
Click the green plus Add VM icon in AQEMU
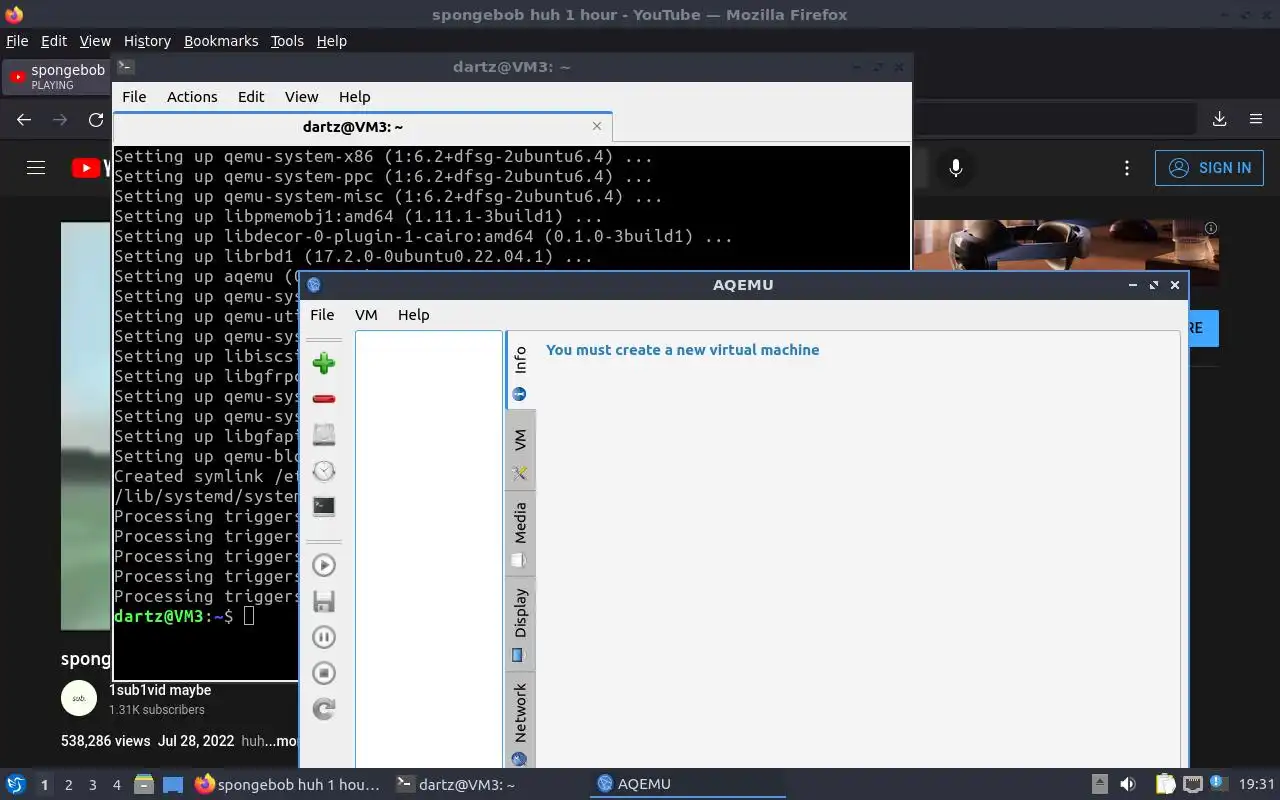pos(323,363)
